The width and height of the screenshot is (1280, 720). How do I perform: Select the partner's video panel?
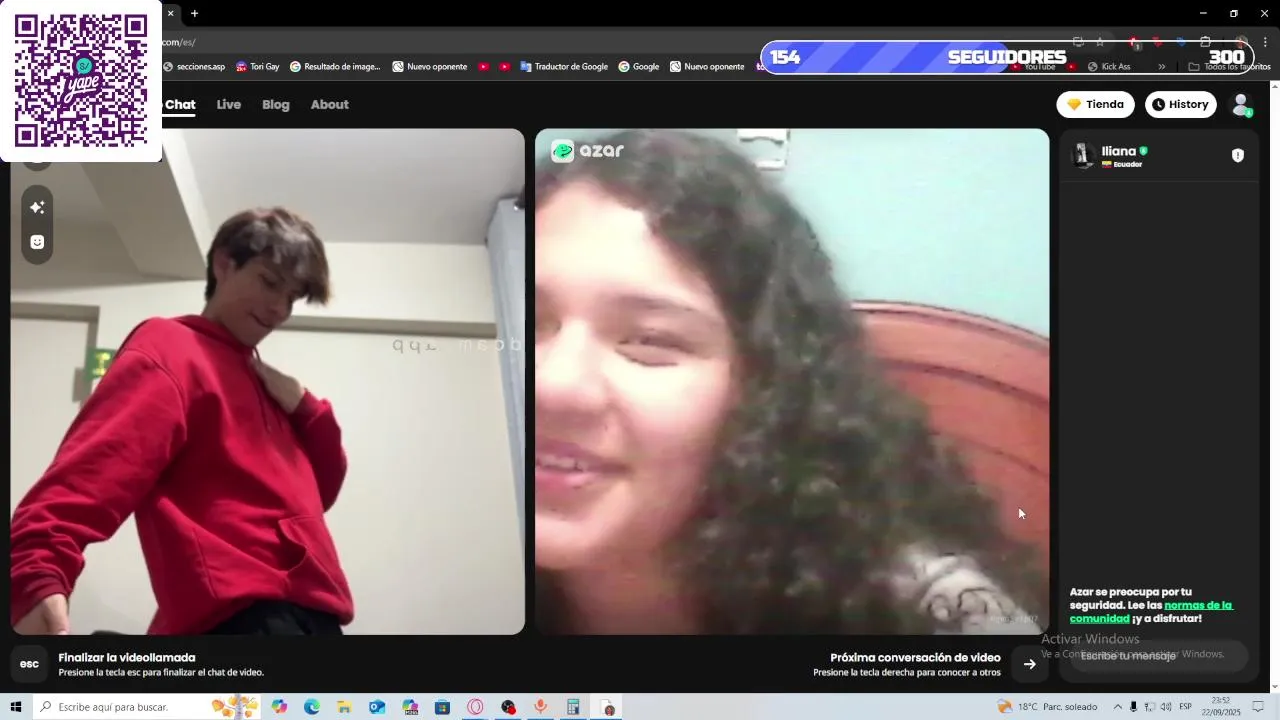point(792,381)
